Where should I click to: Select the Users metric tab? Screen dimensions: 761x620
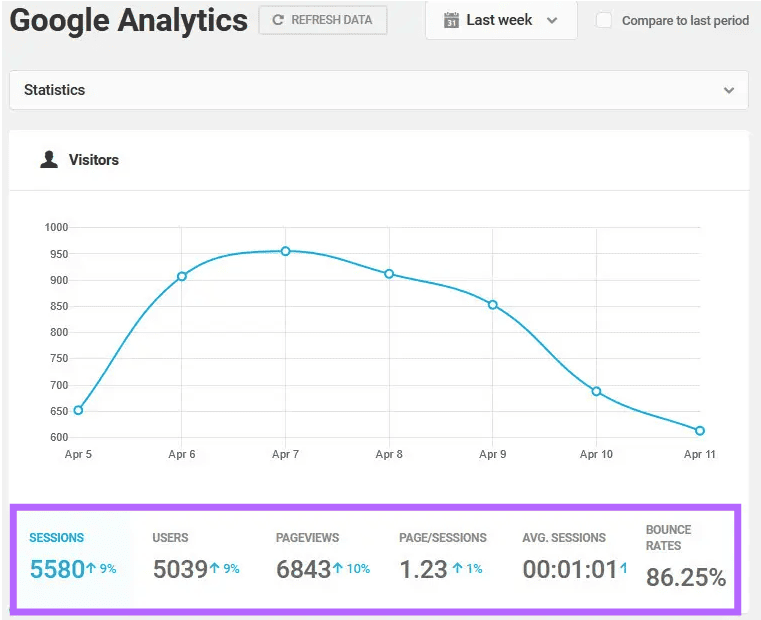(x=196, y=558)
